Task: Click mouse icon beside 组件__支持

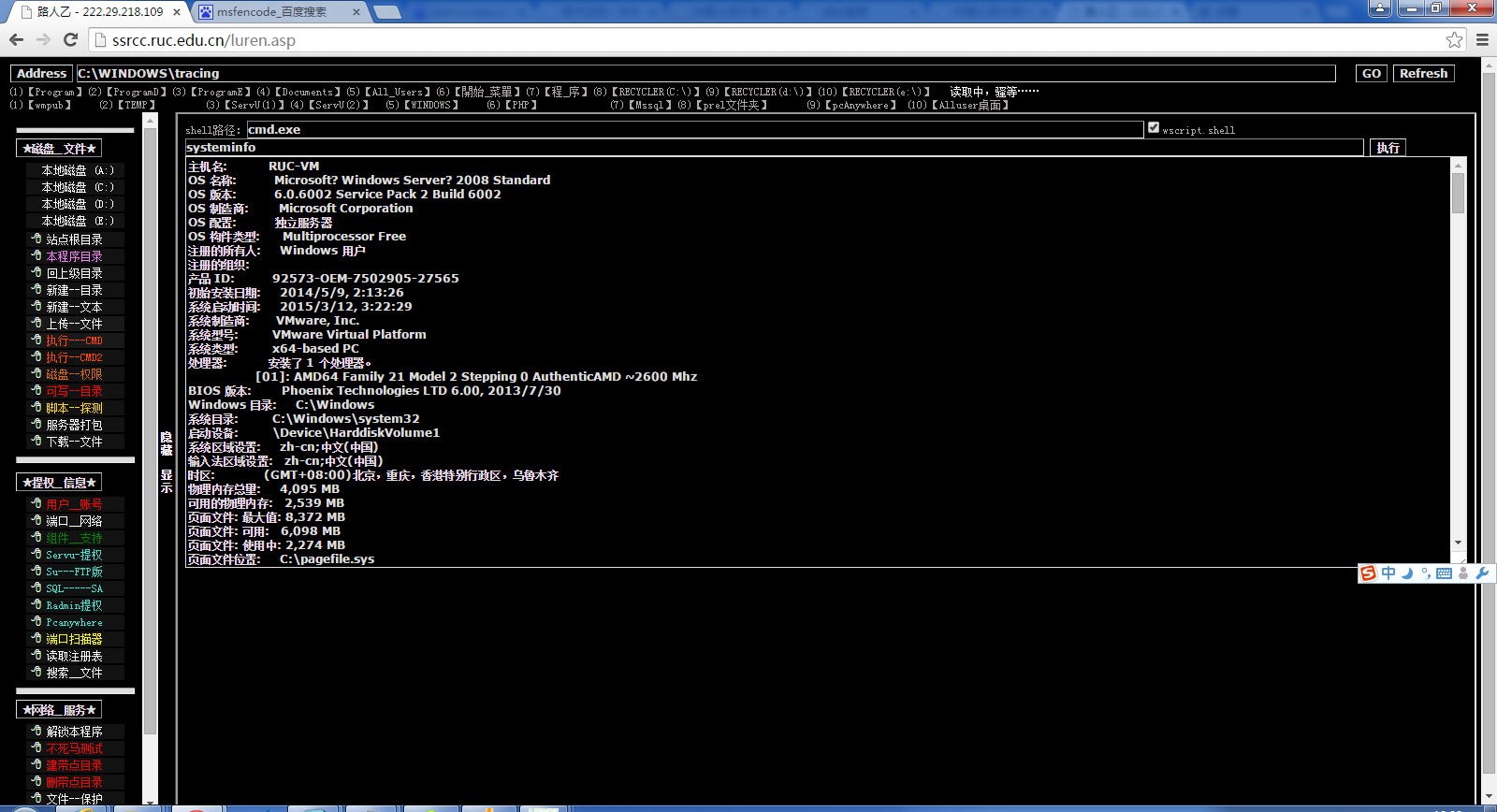Action: [36, 538]
